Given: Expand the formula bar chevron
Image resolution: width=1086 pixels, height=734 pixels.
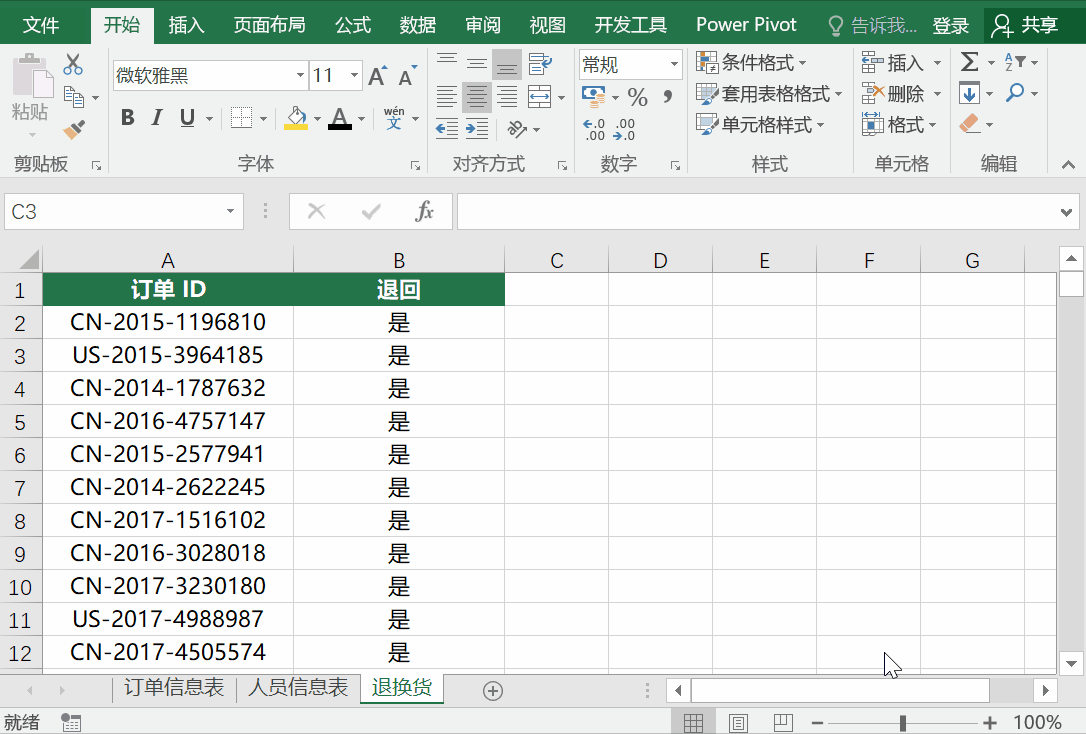Looking at the screenshot, I should [x=1066, y=212].
